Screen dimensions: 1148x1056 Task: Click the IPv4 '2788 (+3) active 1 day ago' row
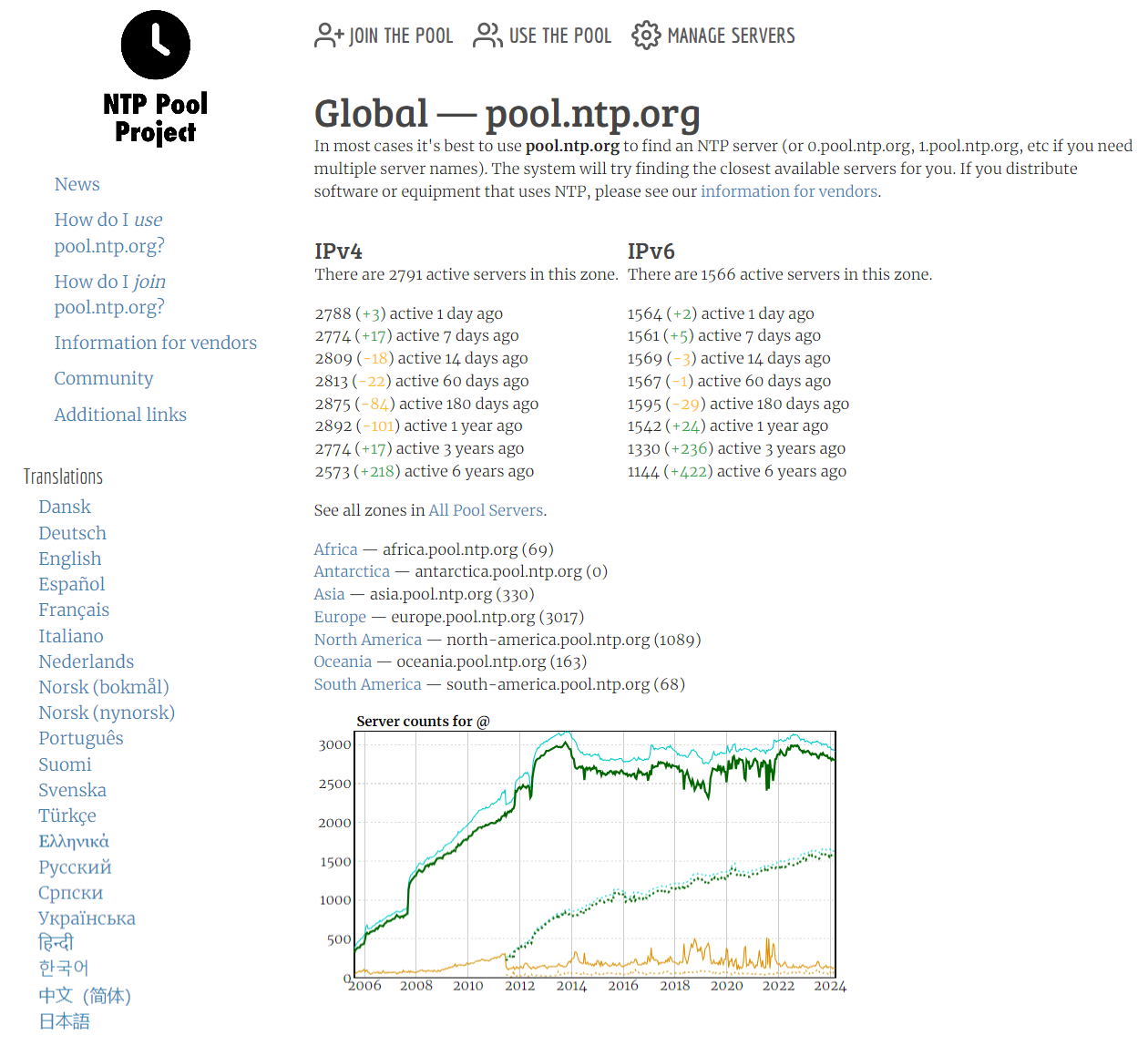[409, 313]
